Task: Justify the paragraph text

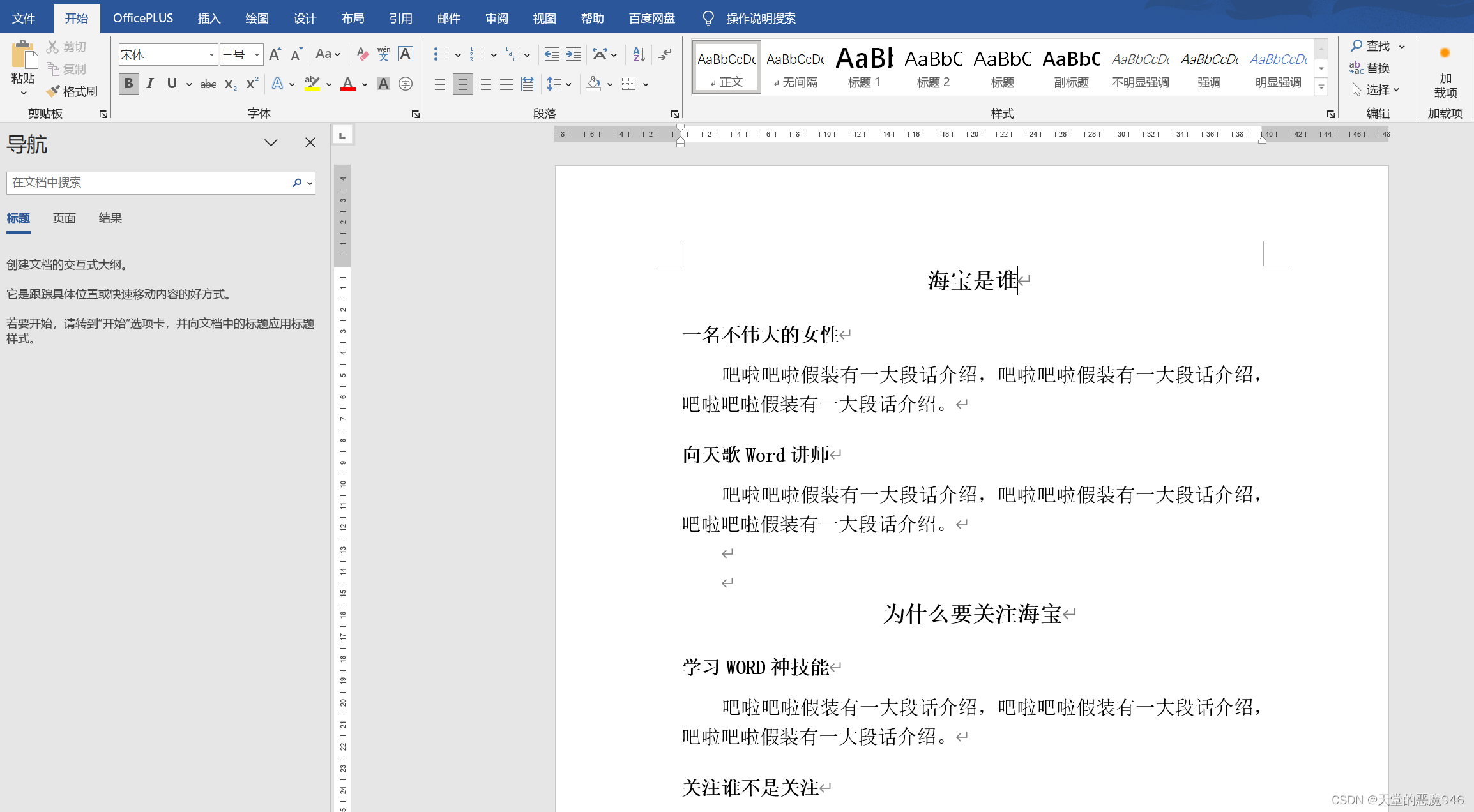Action: (506, 84)
